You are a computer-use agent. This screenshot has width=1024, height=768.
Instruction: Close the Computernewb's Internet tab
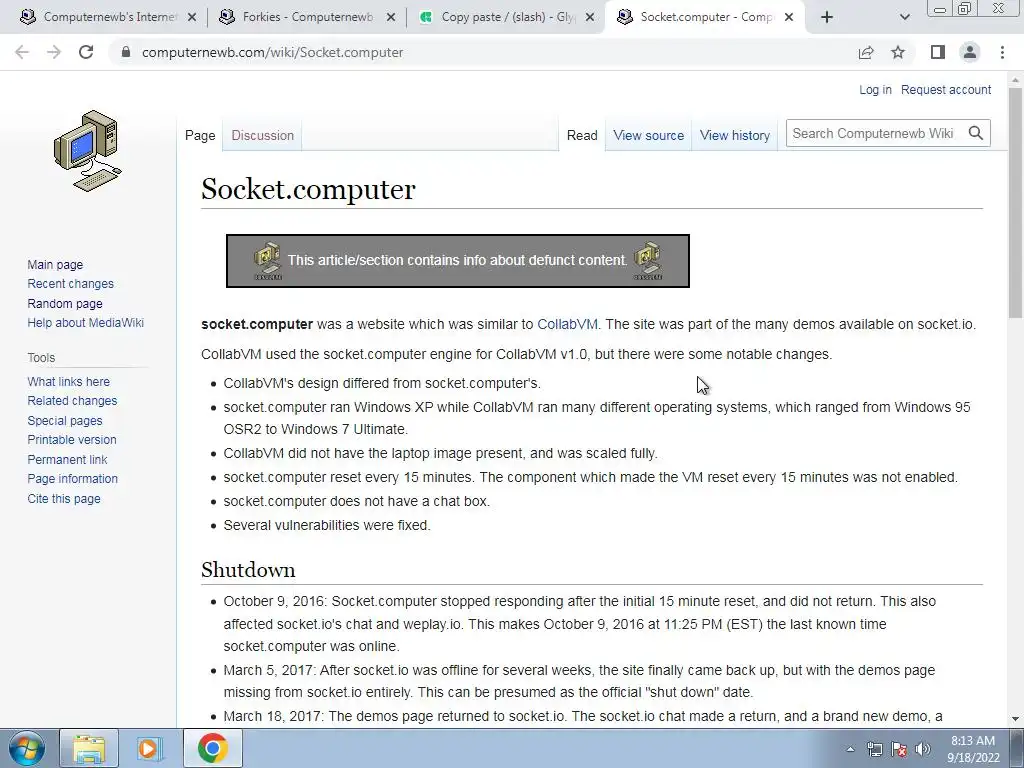click(192, 17)
